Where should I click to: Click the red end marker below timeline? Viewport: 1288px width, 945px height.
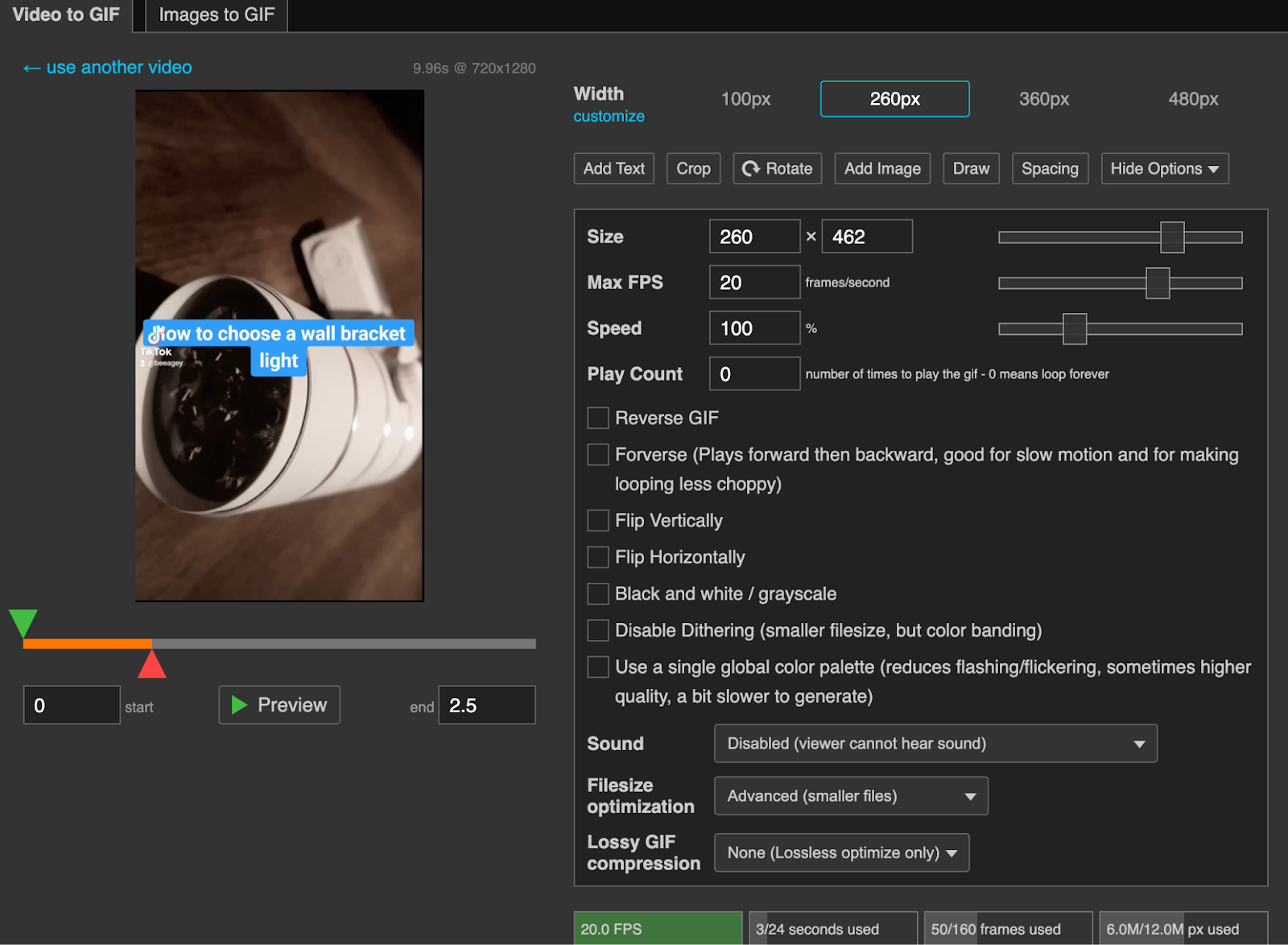[153, 664]
